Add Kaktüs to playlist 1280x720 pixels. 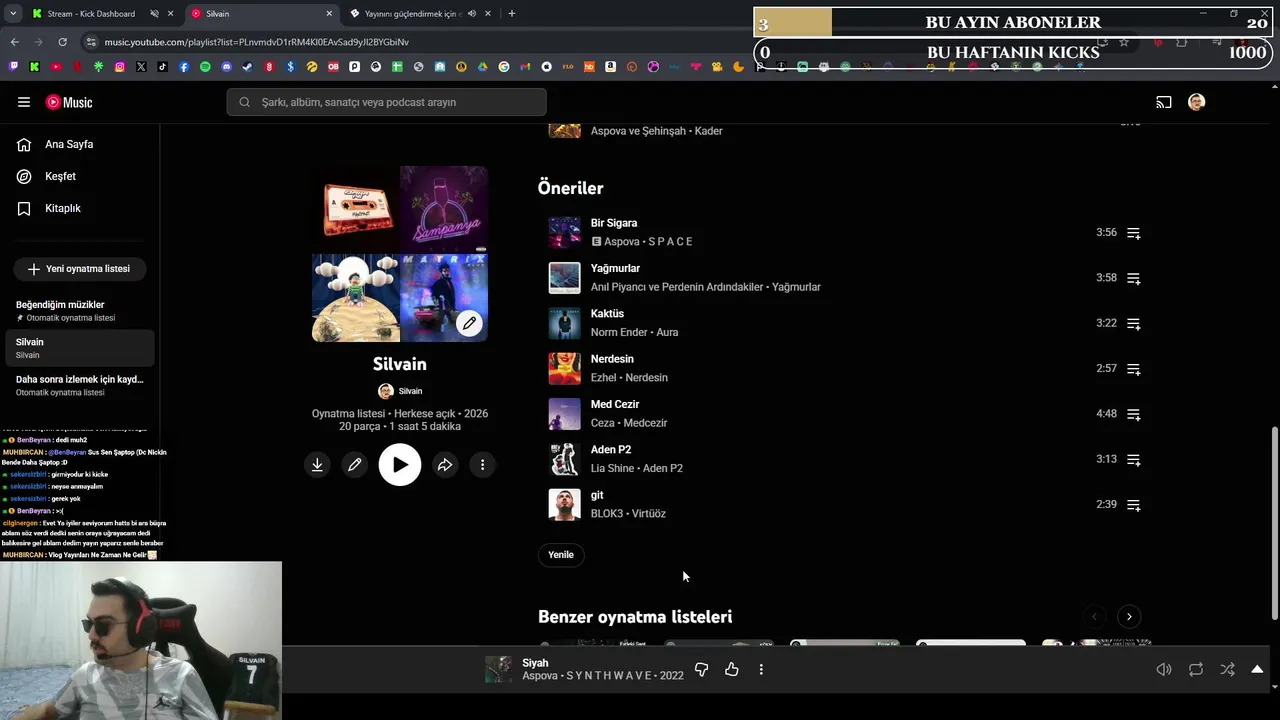[1134, 324]
